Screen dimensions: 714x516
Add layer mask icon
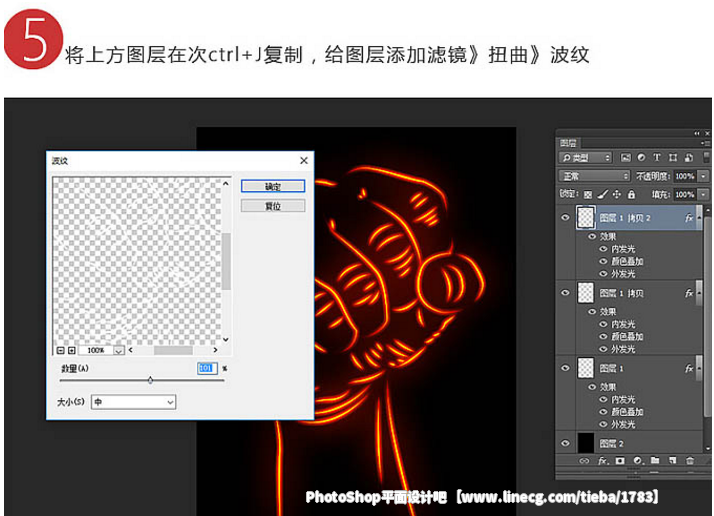click(x=620, y=461)
